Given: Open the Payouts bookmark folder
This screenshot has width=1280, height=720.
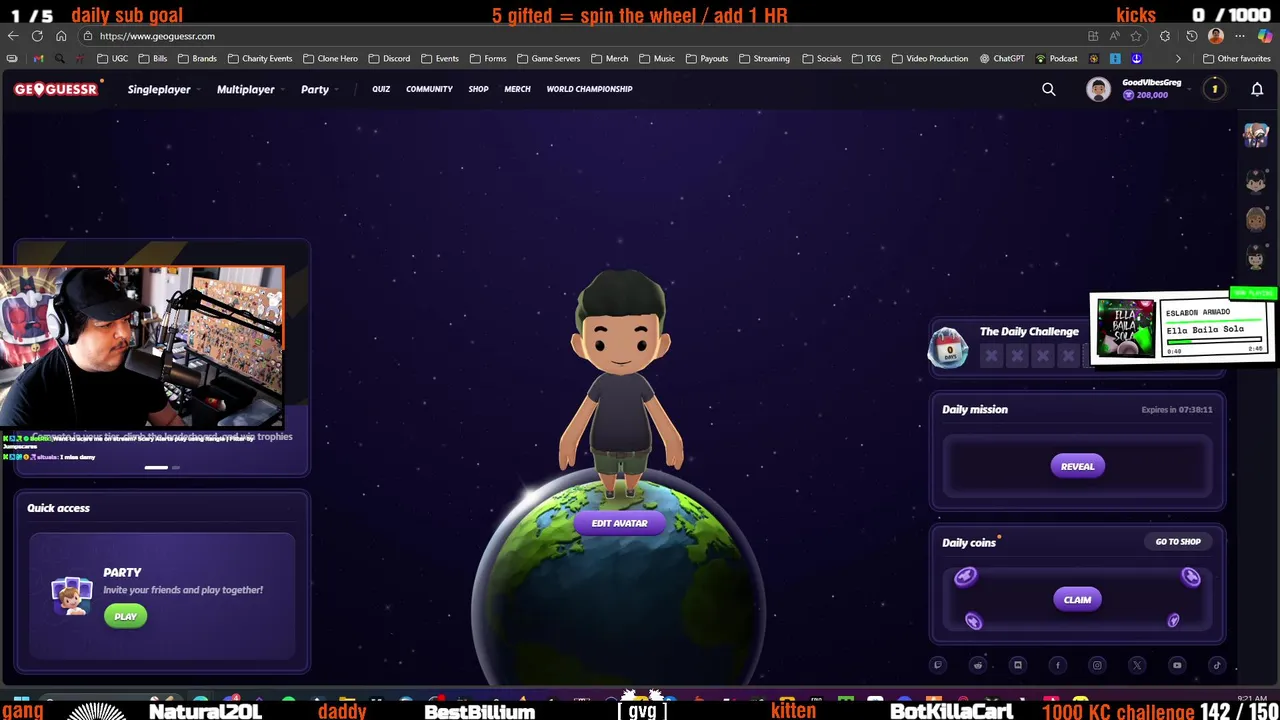Looking at the screenshot, I should tap(707, 58).
